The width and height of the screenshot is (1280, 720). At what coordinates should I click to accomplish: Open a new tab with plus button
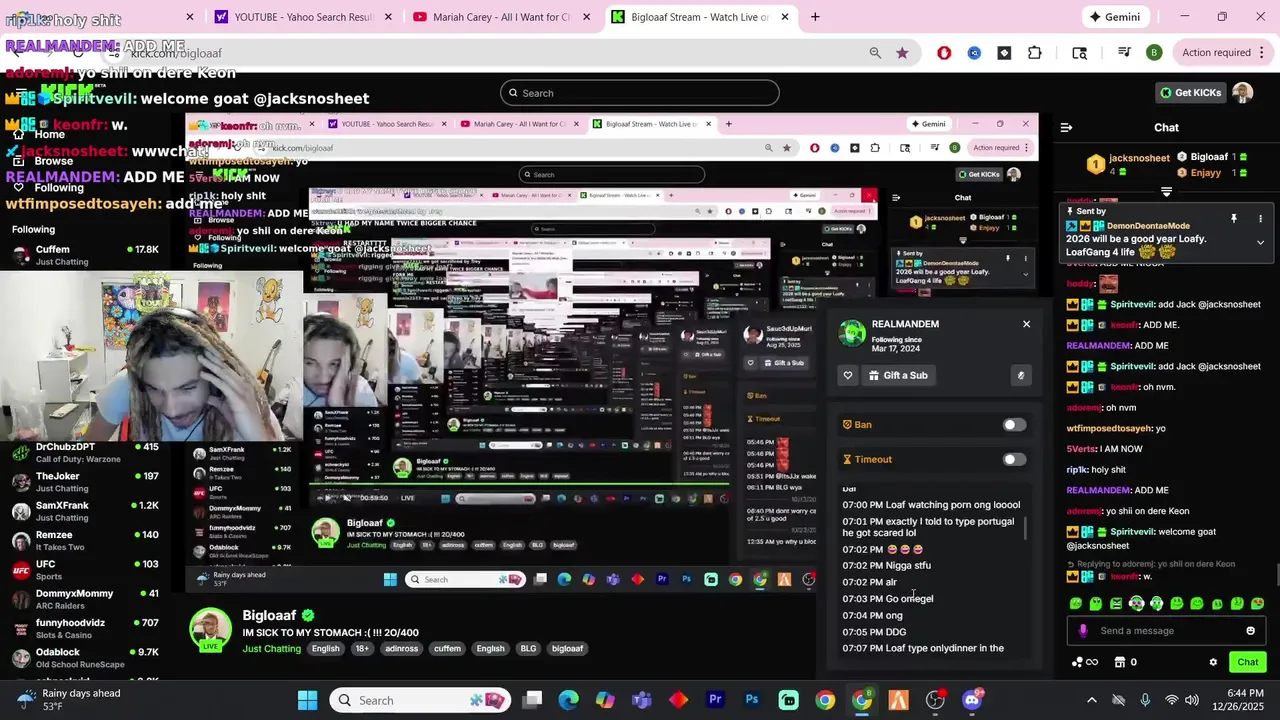[x=815, y=17]
